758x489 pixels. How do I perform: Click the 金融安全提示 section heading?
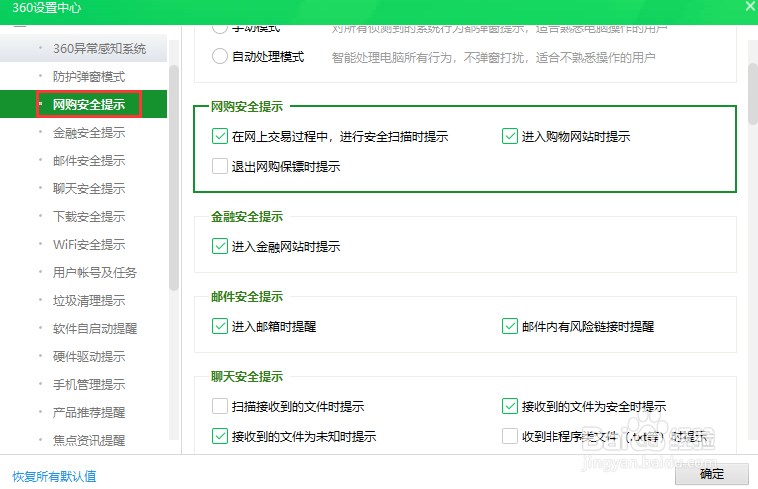[247, 217]
